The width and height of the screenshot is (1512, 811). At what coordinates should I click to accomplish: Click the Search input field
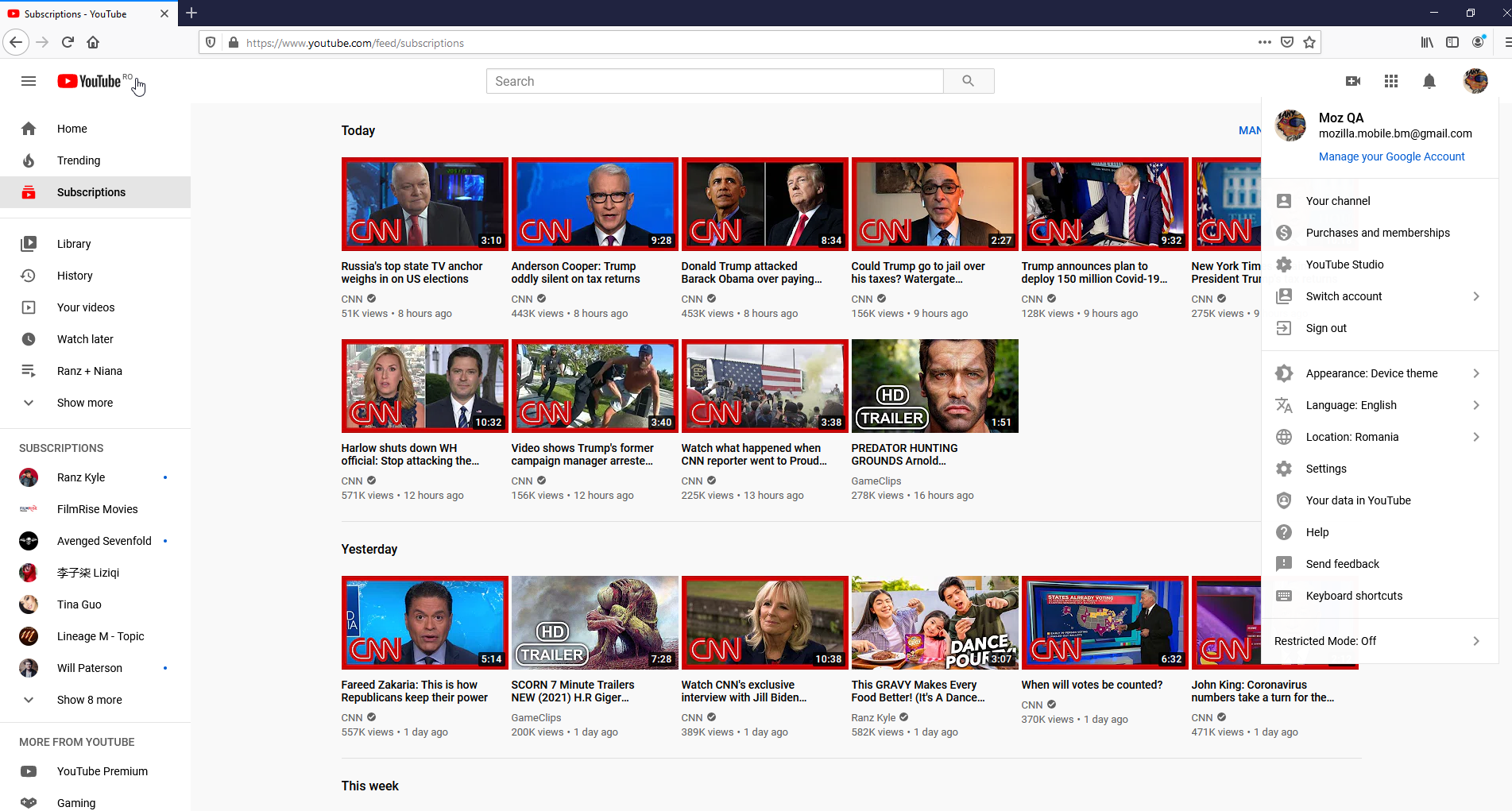714,81
